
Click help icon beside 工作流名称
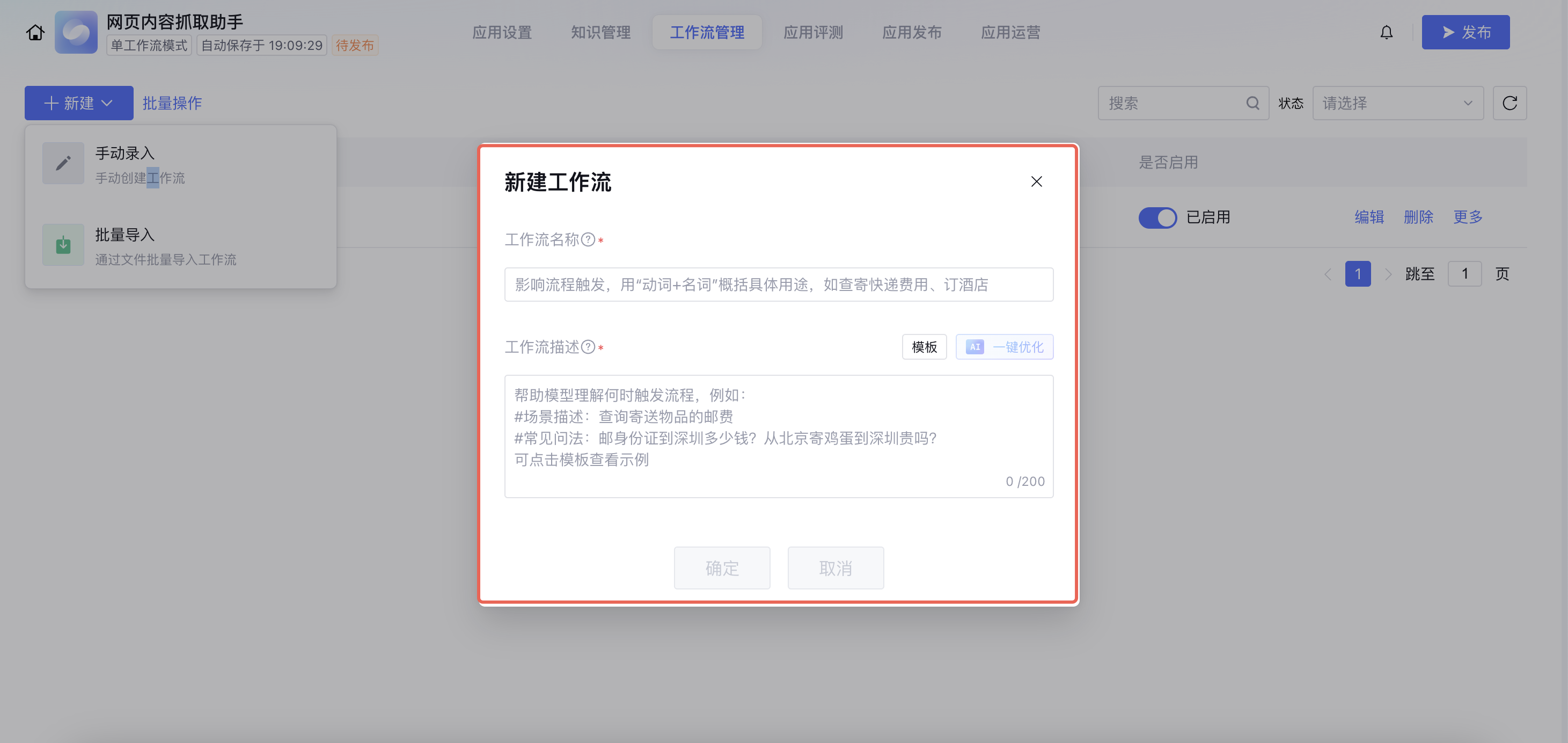click(x=588, y=239)
